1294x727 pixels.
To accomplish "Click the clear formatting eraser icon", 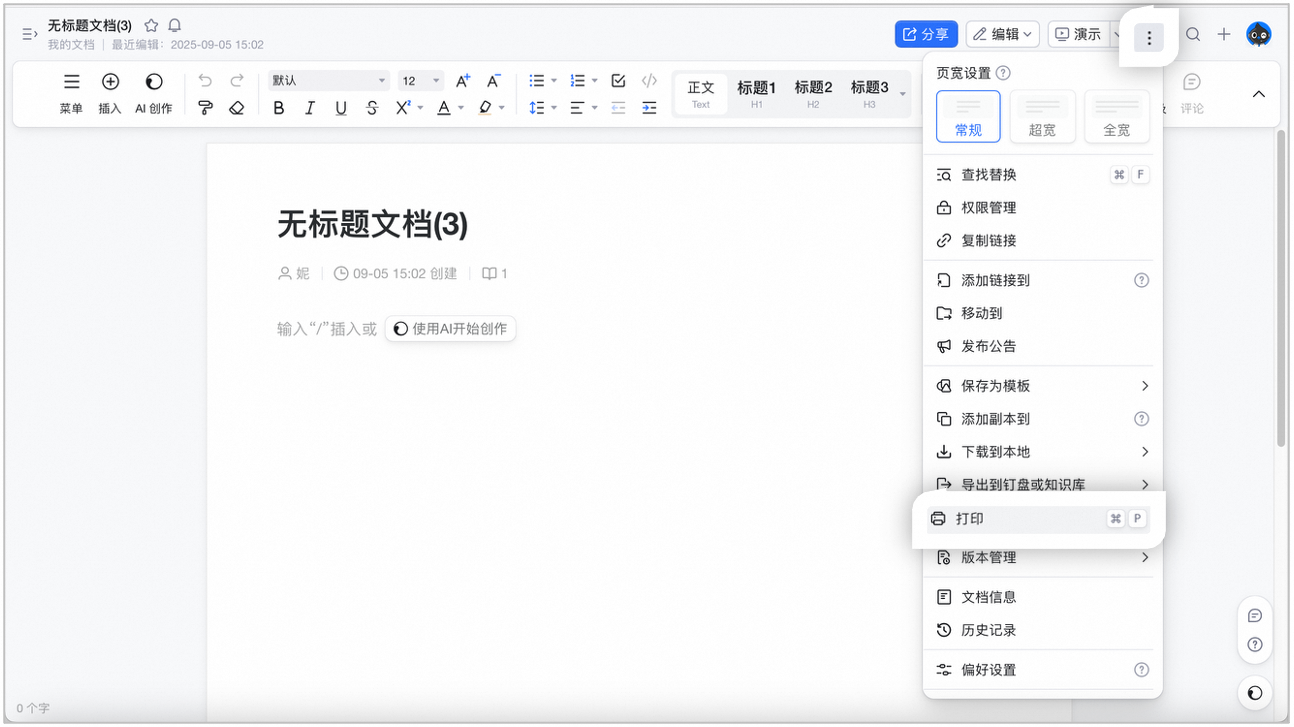I will coord(236,108).
